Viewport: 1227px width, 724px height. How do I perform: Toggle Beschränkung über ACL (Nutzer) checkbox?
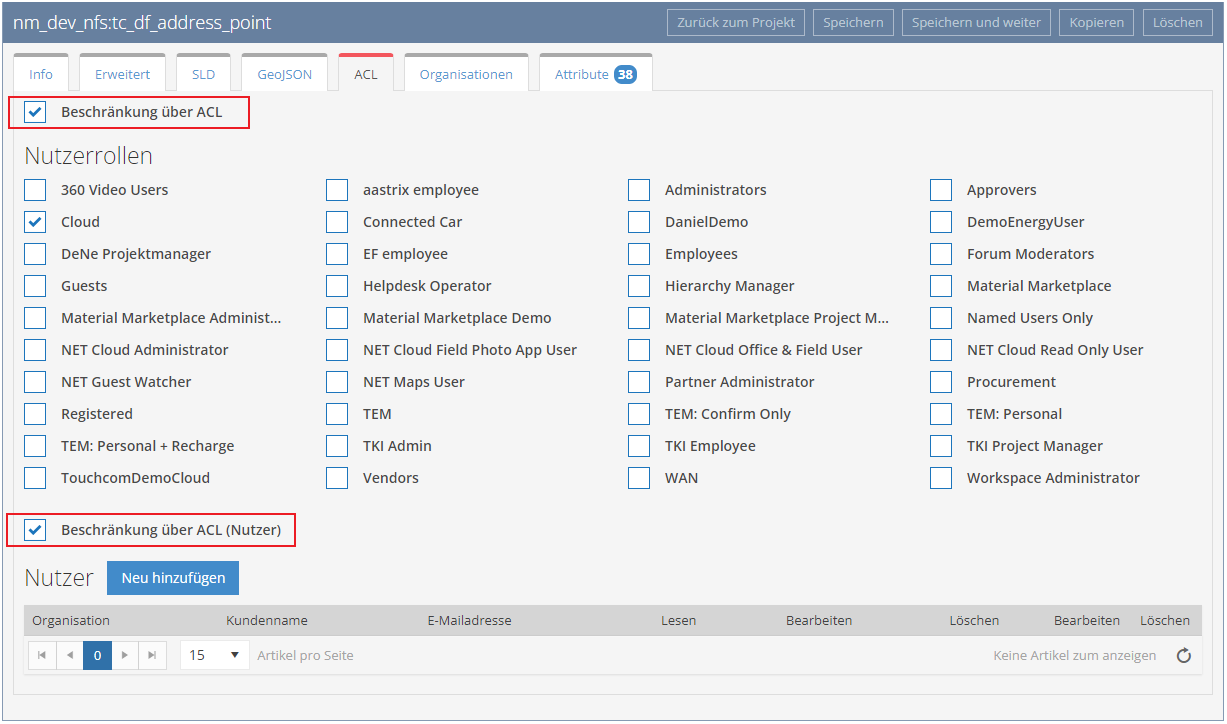[36, 530]
